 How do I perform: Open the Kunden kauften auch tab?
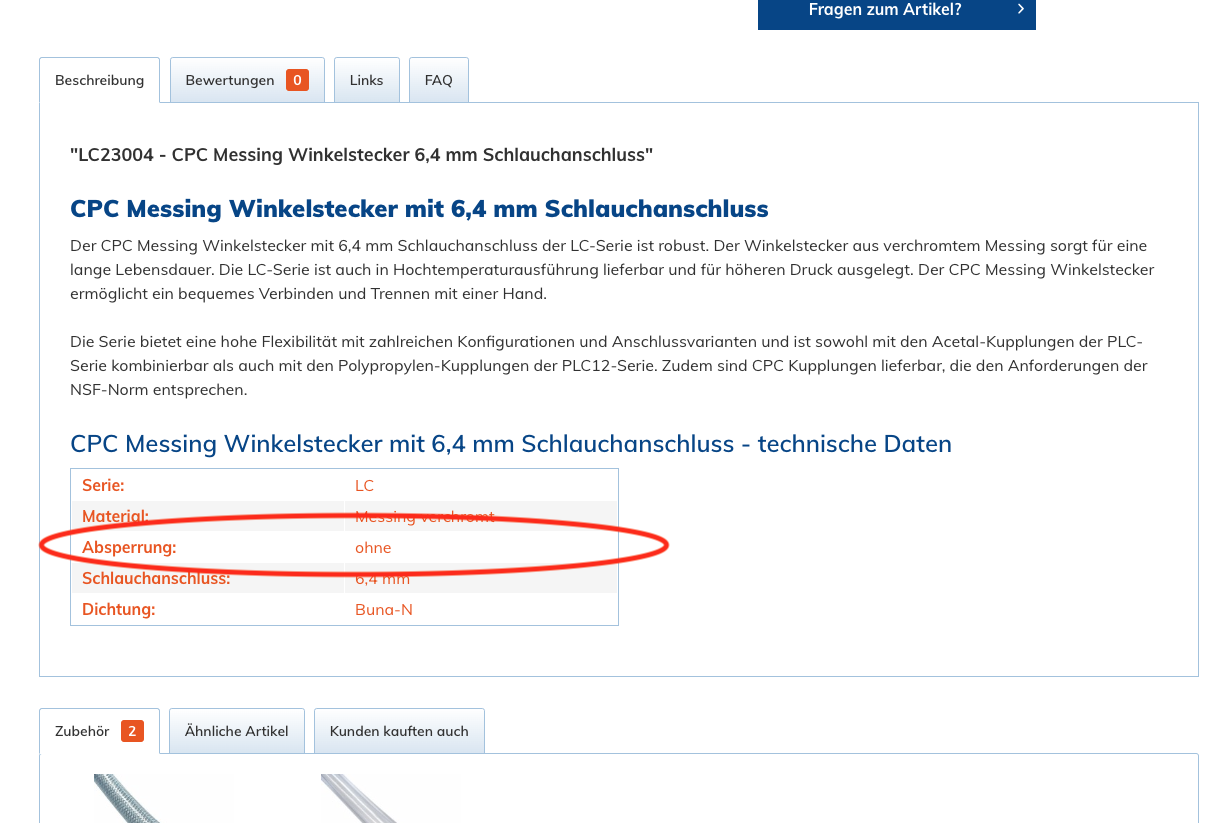[x=399, y=731]
